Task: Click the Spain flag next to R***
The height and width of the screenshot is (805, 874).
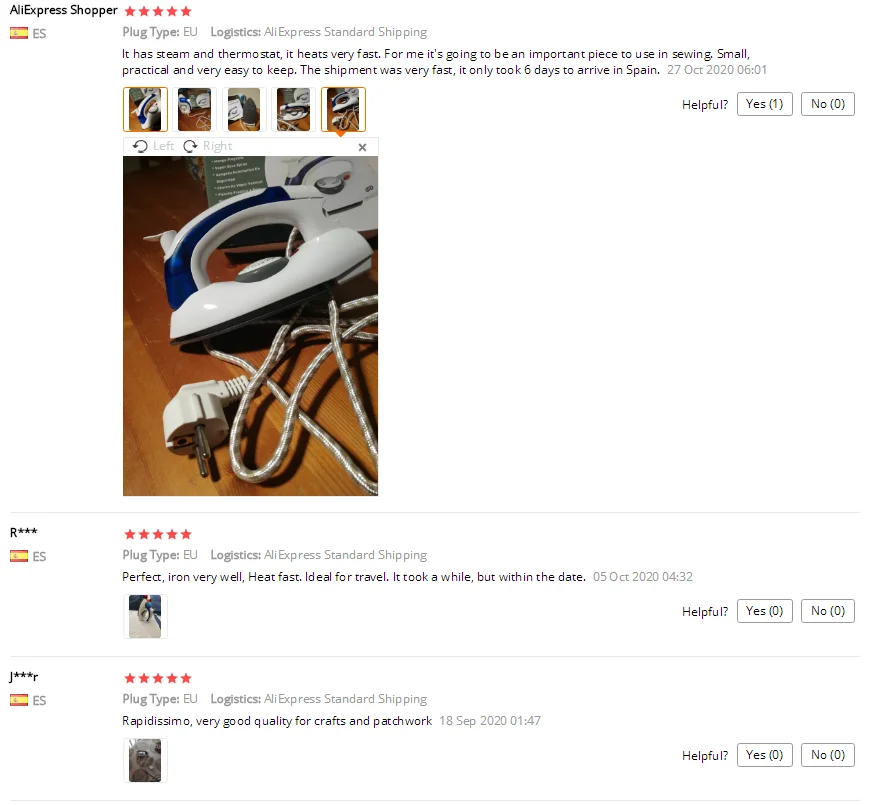Action: click(x=19, y=556)
